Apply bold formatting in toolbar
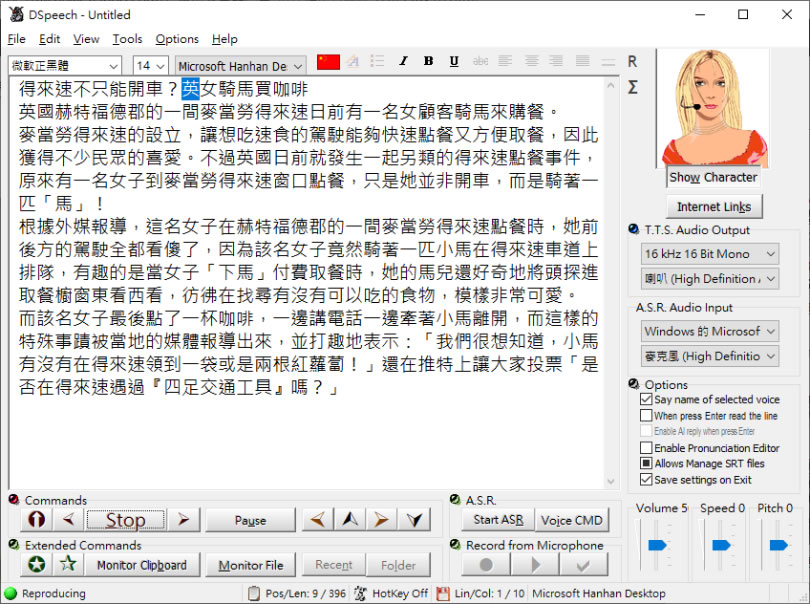Viewport: 810px width, 604px height. pos(428,62)
